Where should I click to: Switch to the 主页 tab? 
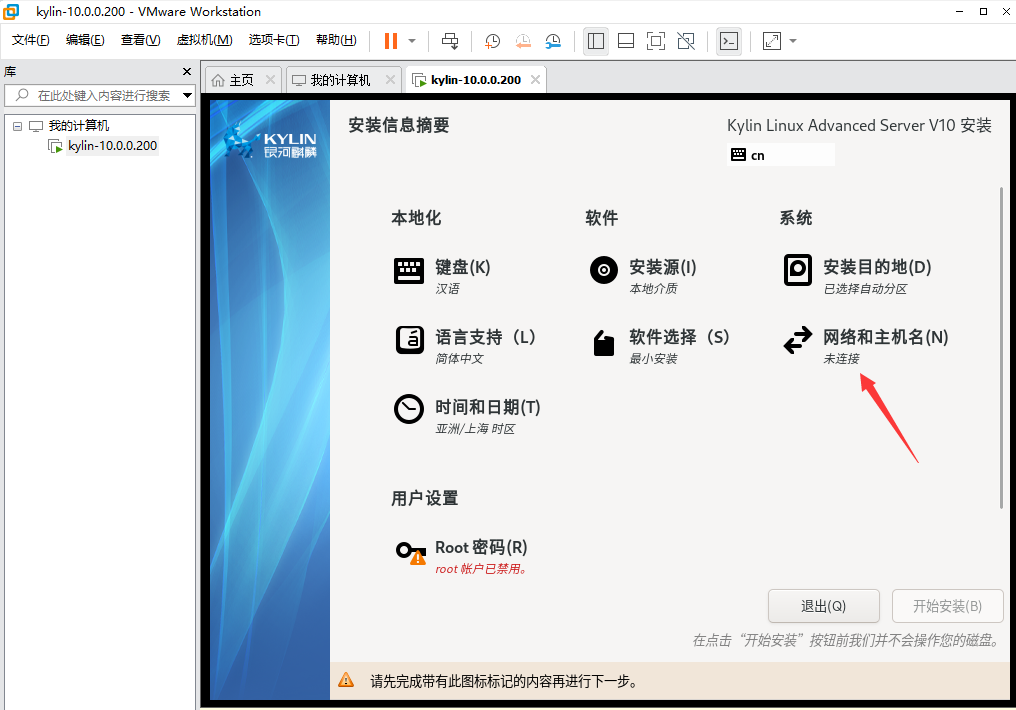241,80
